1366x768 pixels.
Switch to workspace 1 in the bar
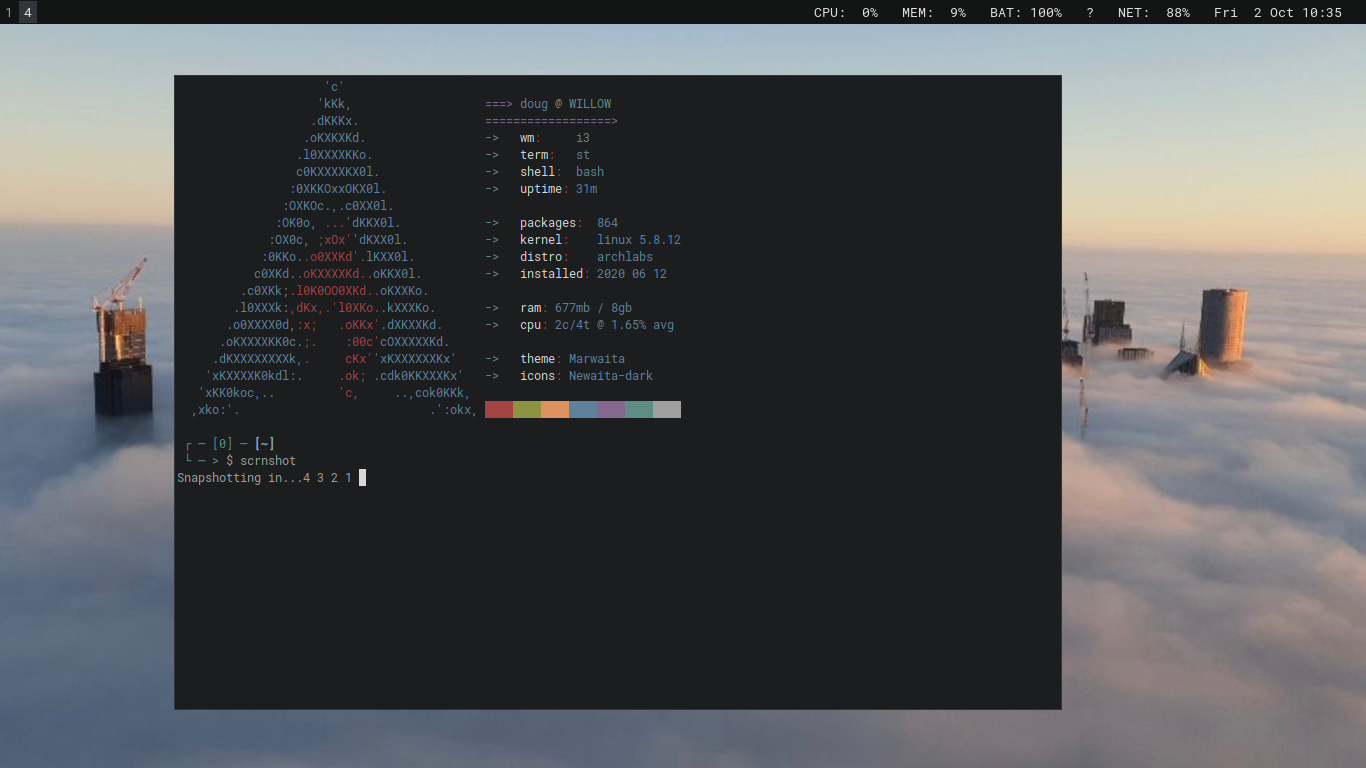click(9, 13)
